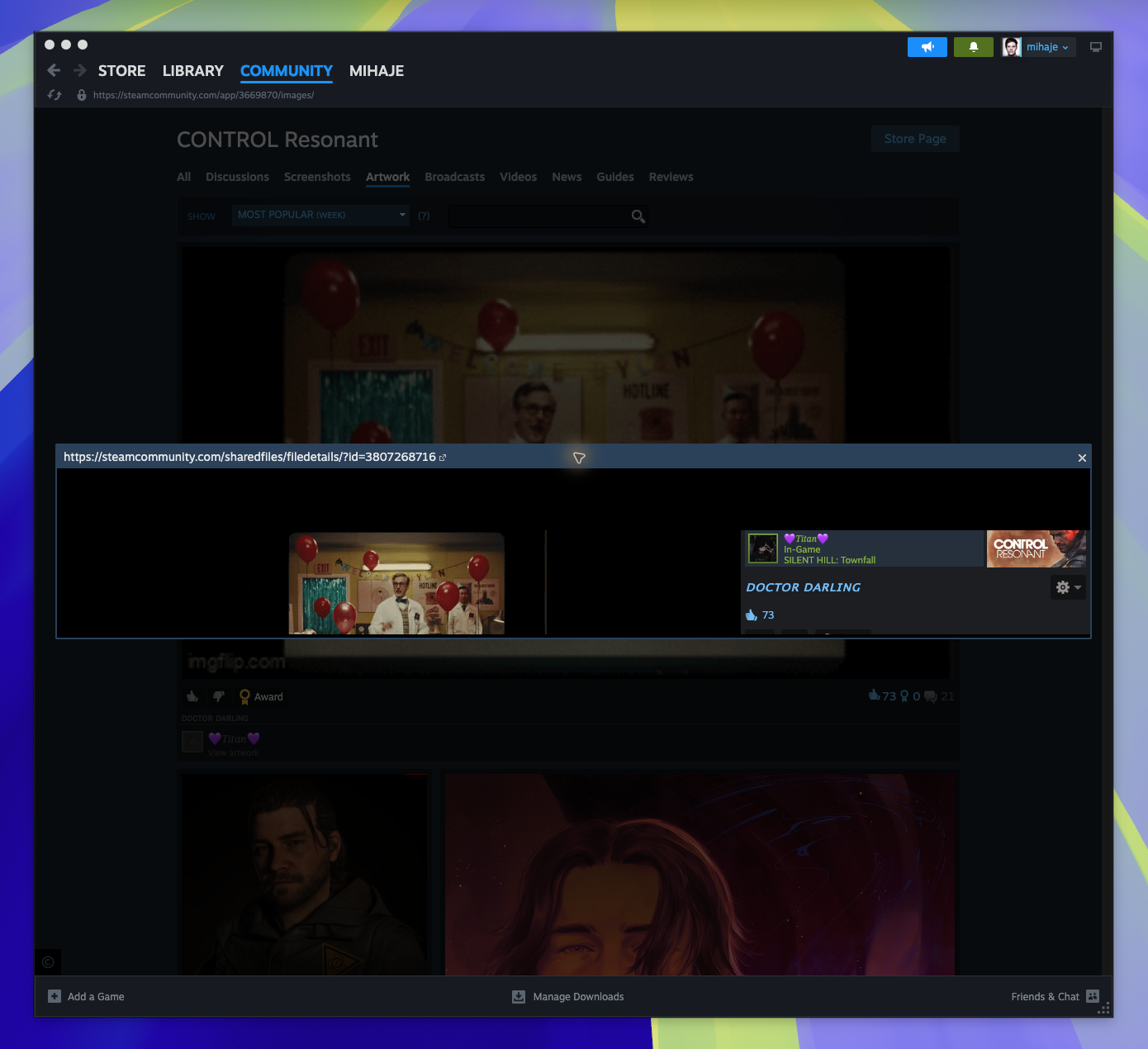Click the Store Page button
This screenshot has width=1148, height=1049.
915,139
